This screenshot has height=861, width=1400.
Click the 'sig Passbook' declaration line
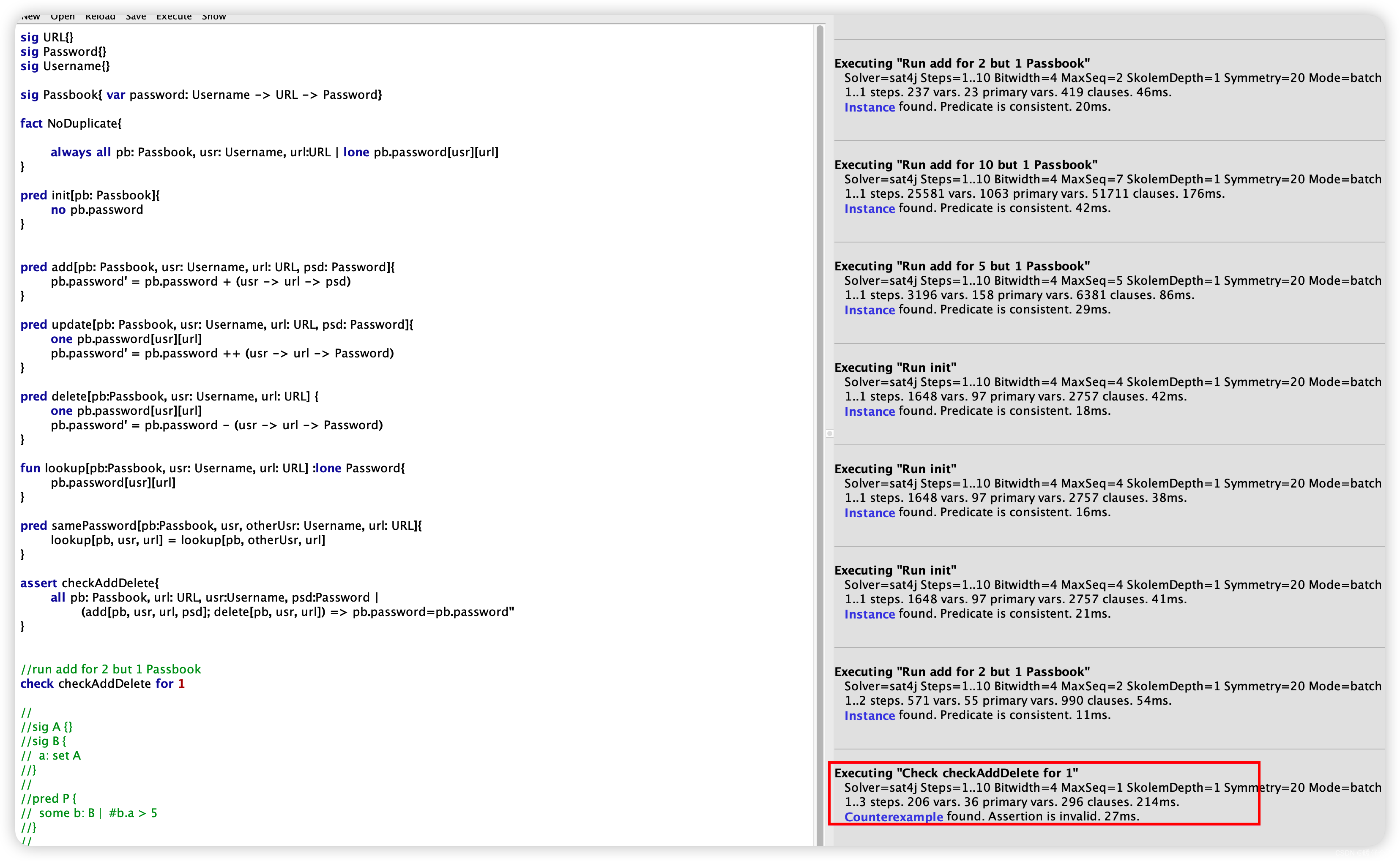(x=201, y=95)
